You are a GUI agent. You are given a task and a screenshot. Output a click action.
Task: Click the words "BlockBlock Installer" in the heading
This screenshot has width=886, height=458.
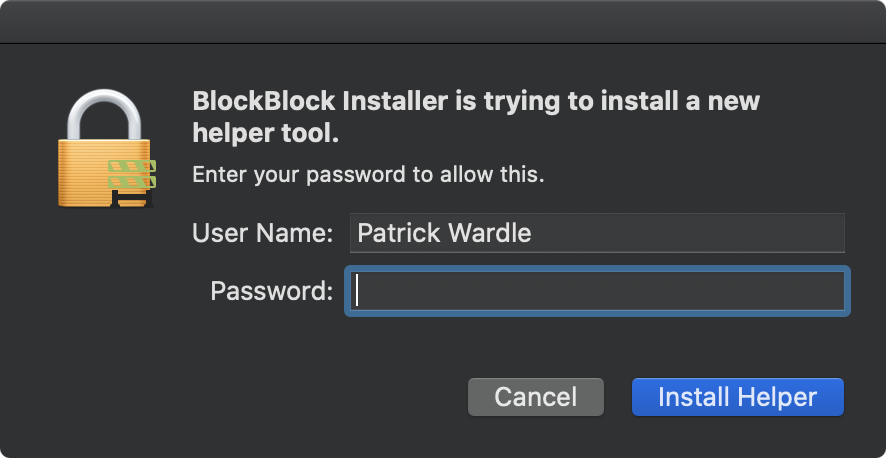[x=320, y=102]
